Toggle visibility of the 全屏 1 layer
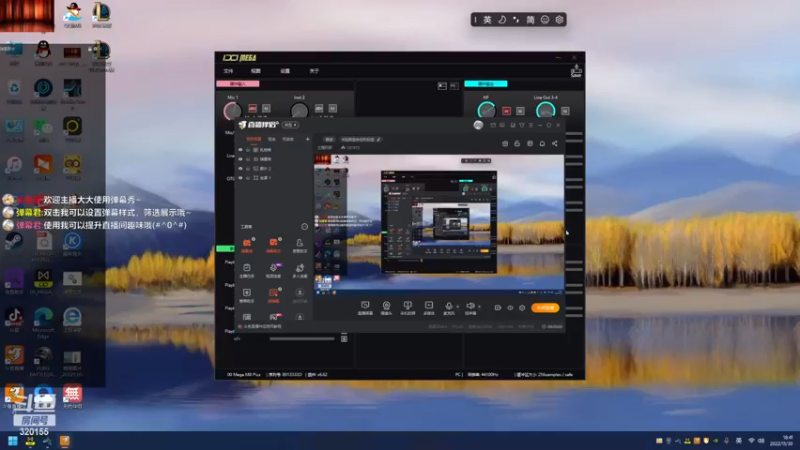The width and height of the screenshot is (800, 450). pyautogui.click(x=240, y=178)
